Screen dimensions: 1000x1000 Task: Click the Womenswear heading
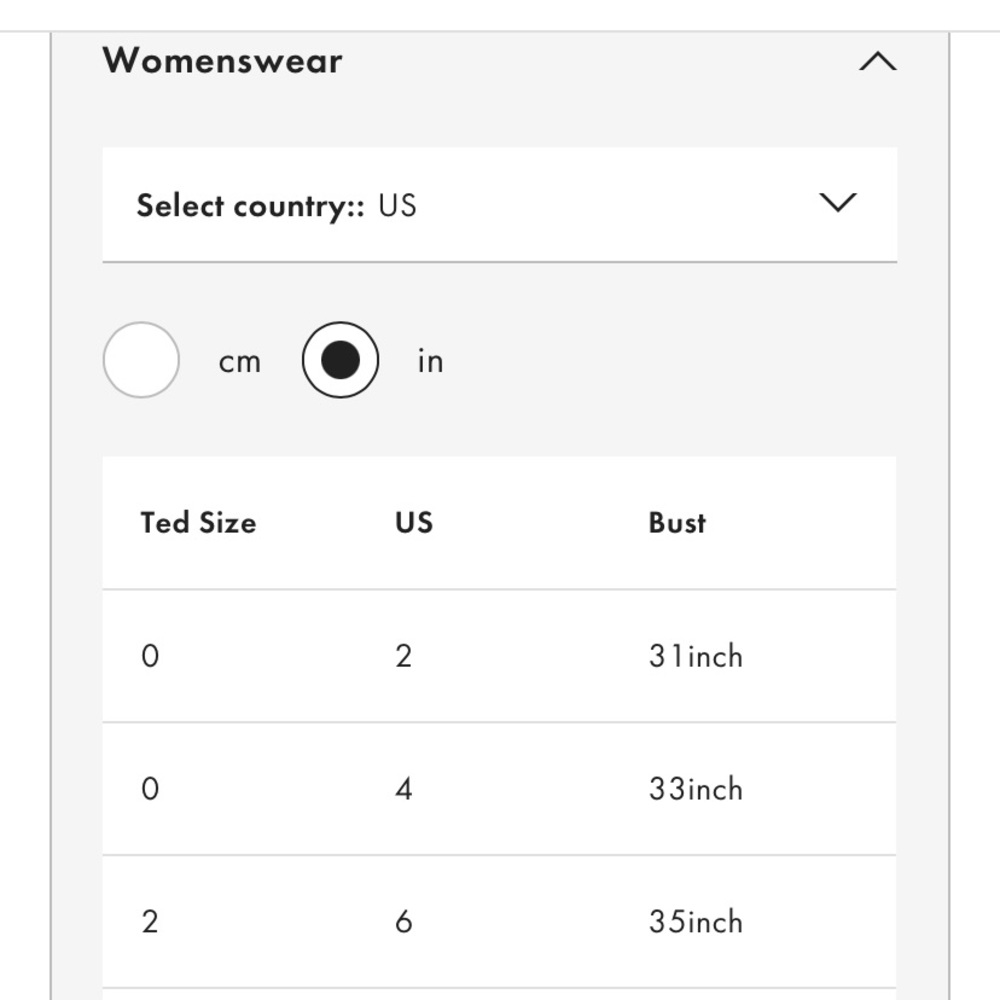pos(222,61)
